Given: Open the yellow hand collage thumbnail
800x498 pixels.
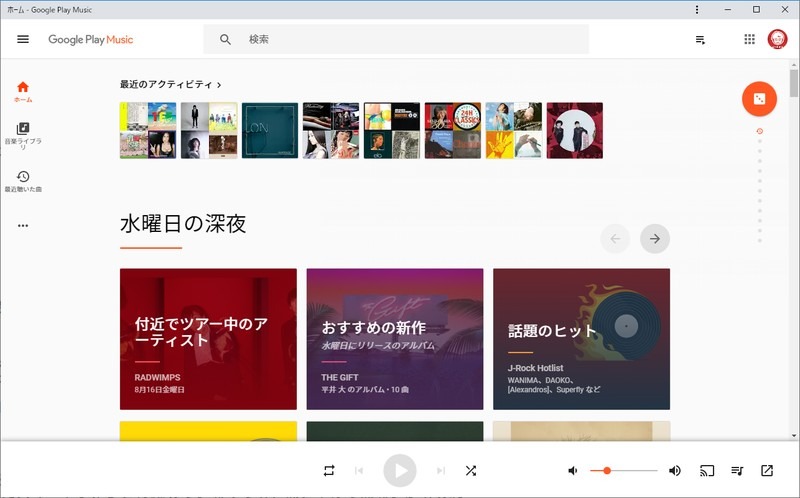Looking at the screenshot, I should point(514,130).
